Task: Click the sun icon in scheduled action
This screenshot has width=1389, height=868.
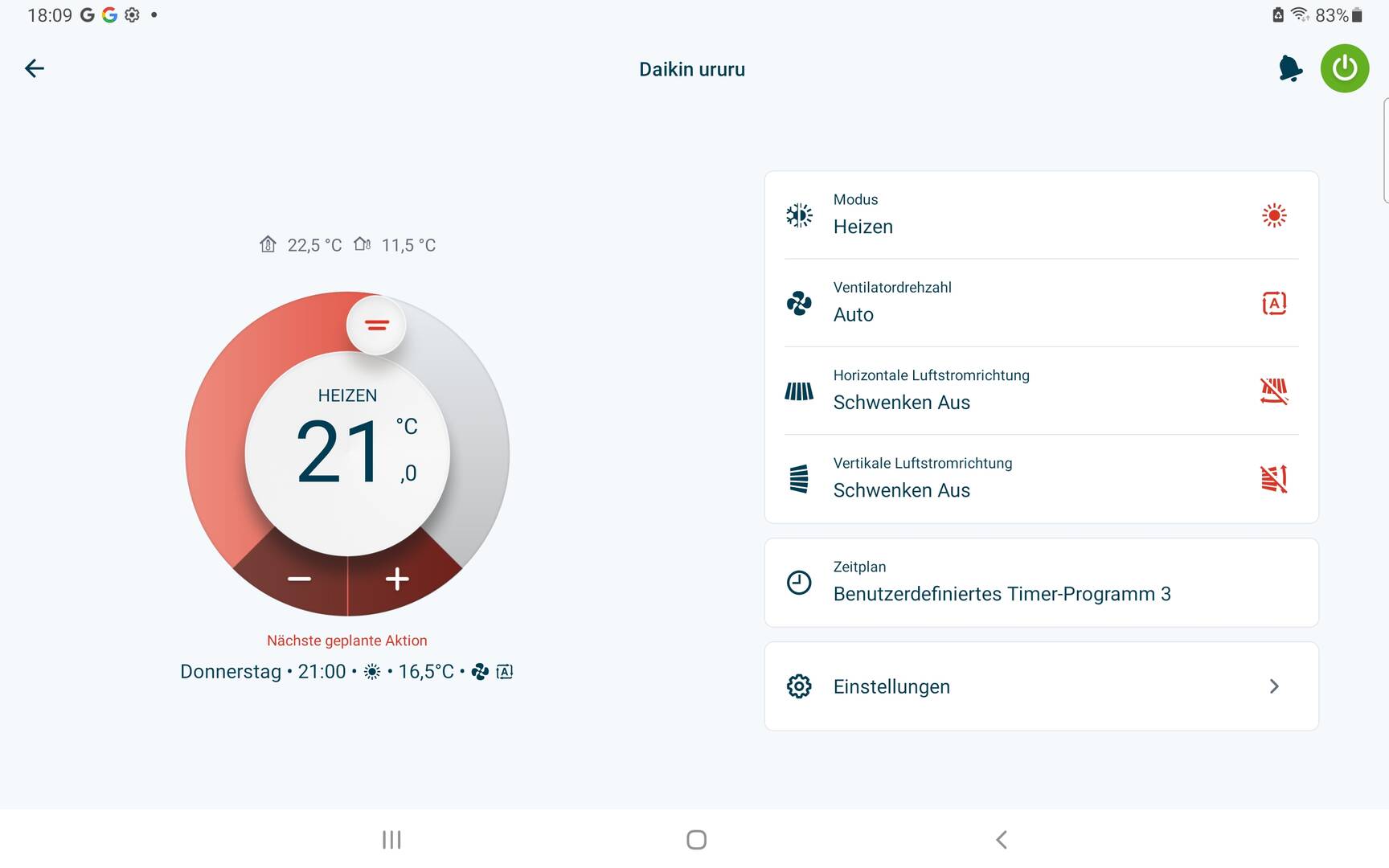Action: pos(372,672)
